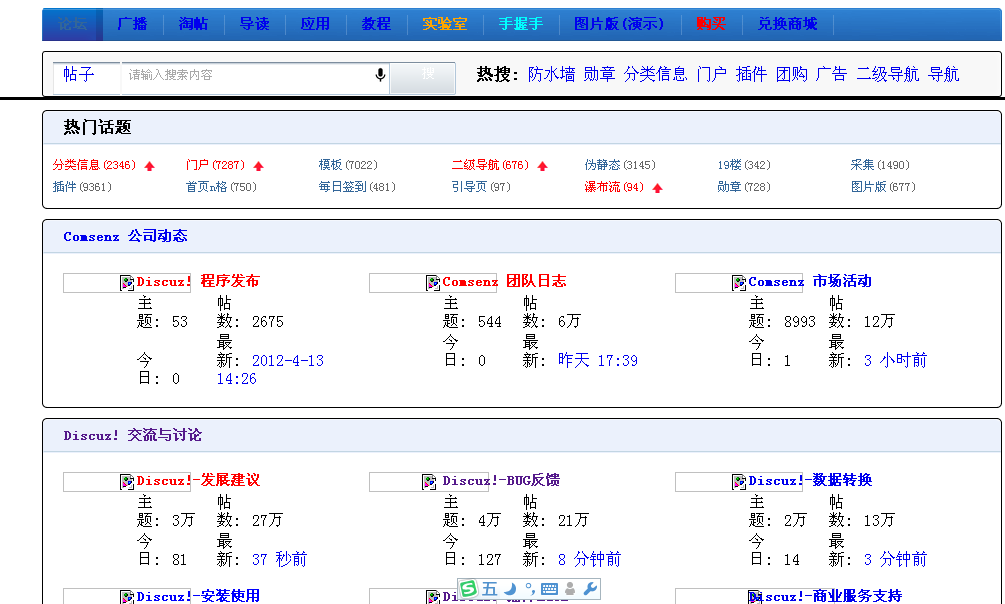The height and width of the screenshot is (604, 1005).
Task: Open hot topic 瀑布流 (94)
Action: pyautogui.click(x=614, y=187)
